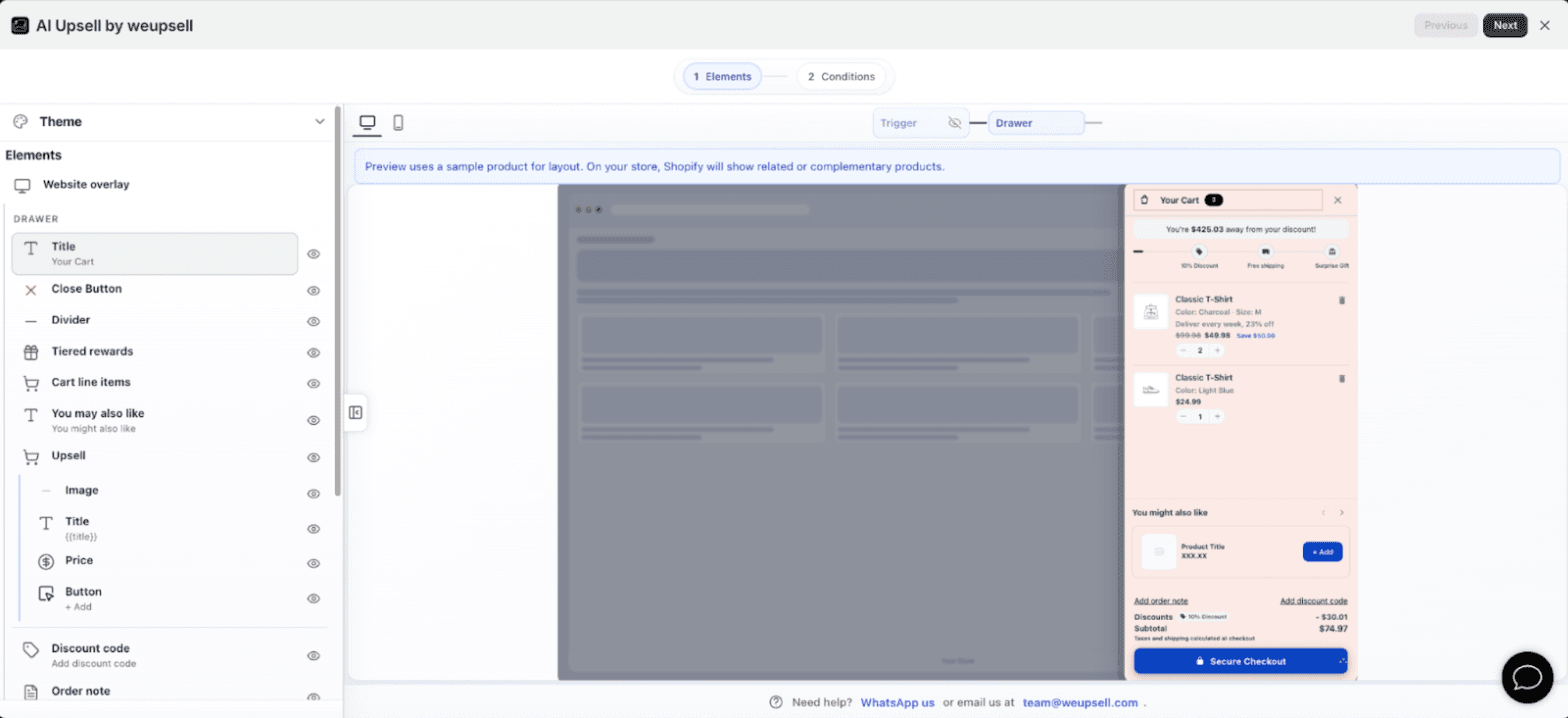Click the Previous button

(x=1446, y=25)
